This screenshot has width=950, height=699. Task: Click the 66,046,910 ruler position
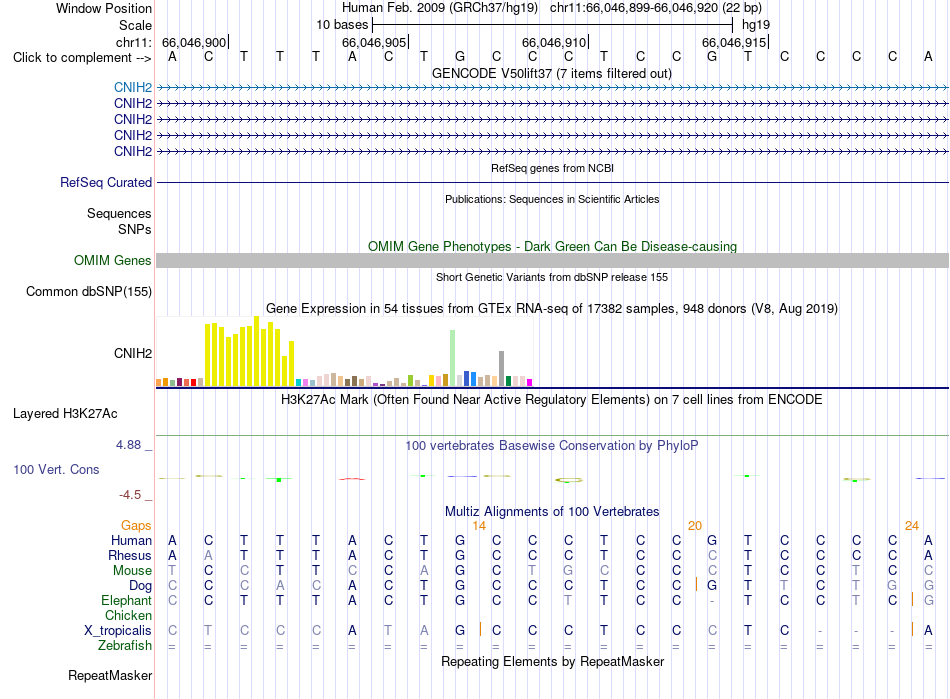tap(554, 42)
